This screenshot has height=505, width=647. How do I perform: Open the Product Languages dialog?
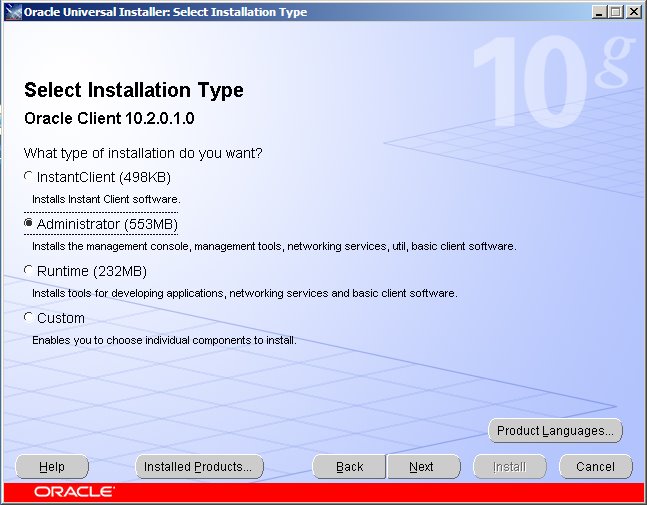(555, 431)
